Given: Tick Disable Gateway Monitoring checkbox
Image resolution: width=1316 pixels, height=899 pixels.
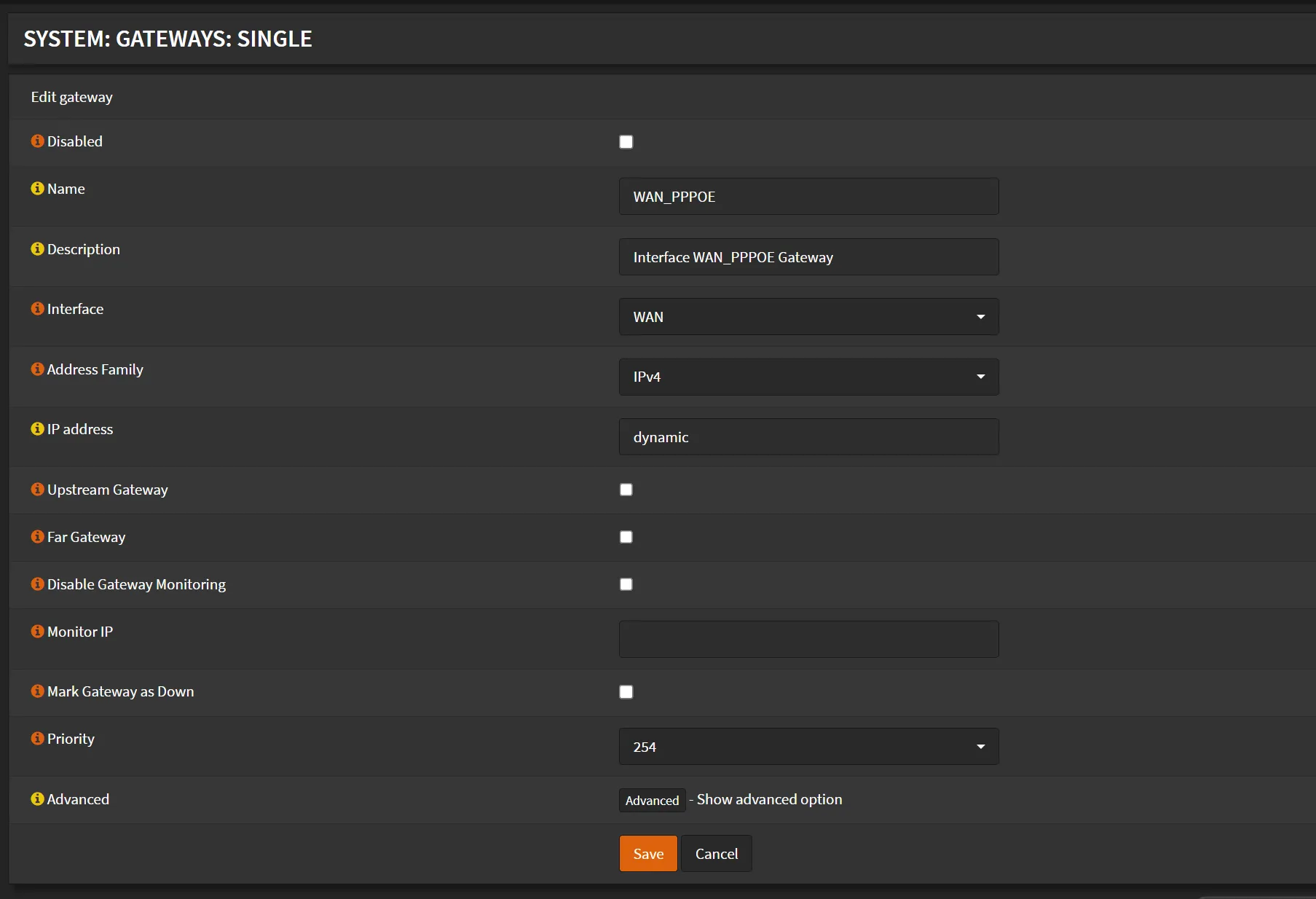Looking at the screenshot, I should (x=626, y=584).
